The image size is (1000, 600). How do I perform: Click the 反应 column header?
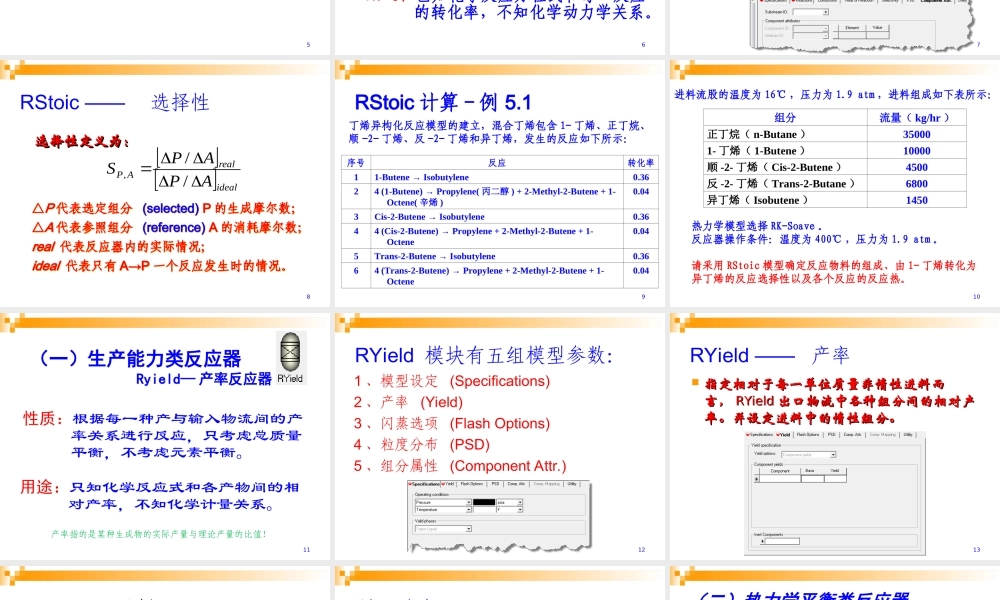click(x=497, y=163)
